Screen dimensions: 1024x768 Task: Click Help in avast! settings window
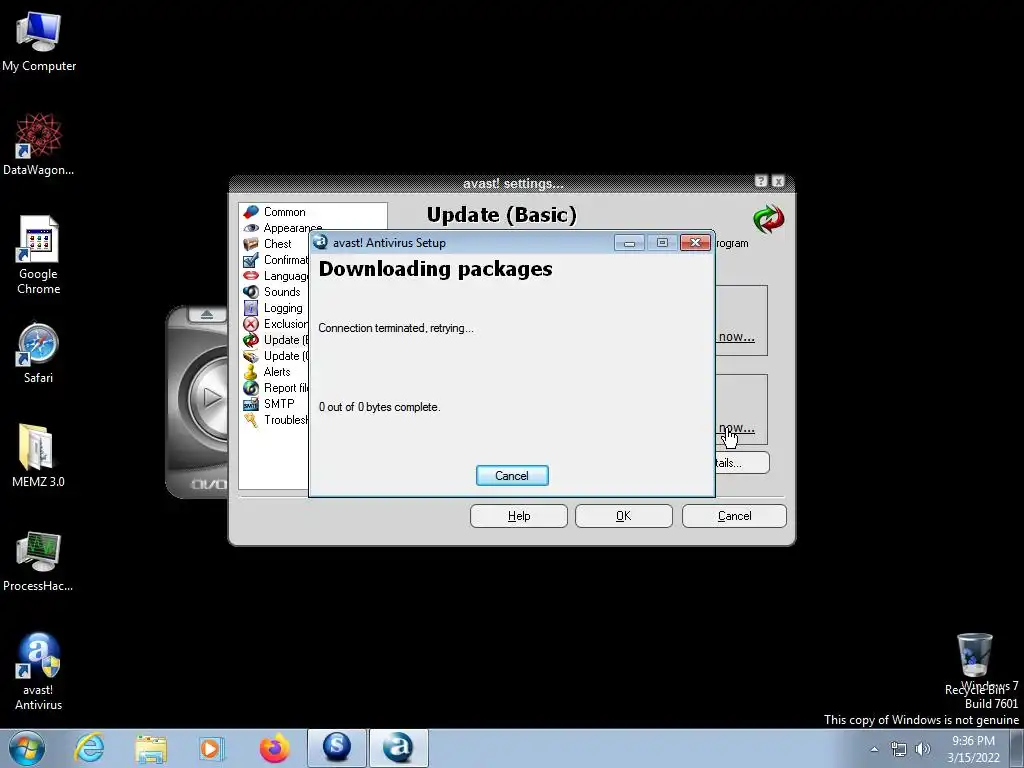519,516
